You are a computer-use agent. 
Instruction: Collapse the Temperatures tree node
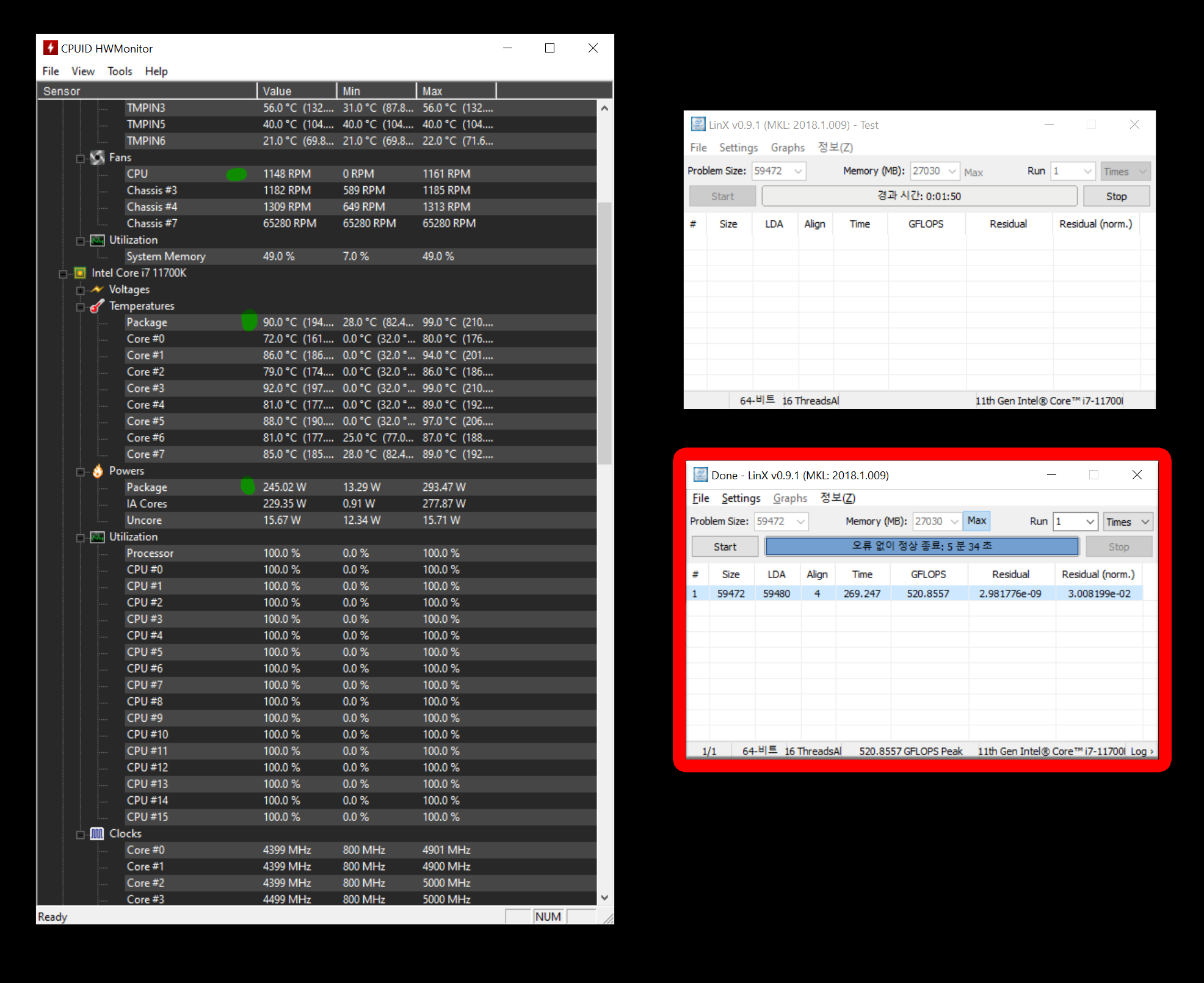(80, 307)
